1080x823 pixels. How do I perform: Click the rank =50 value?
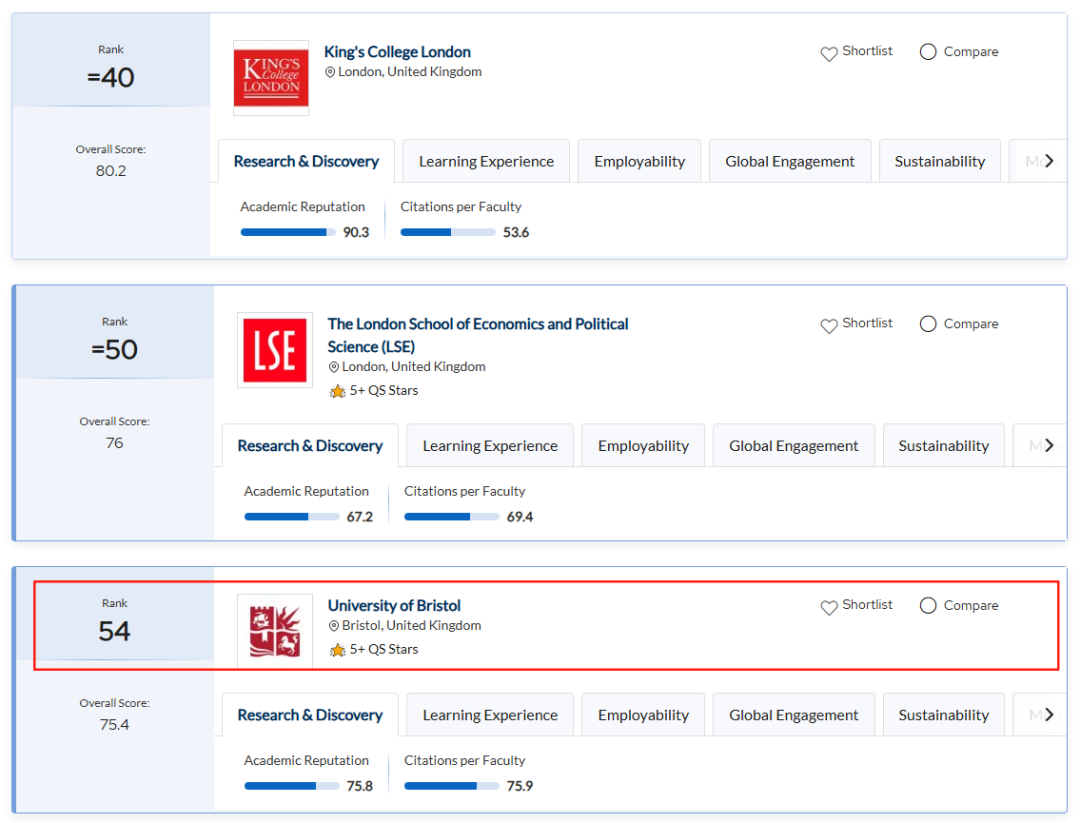114,350
